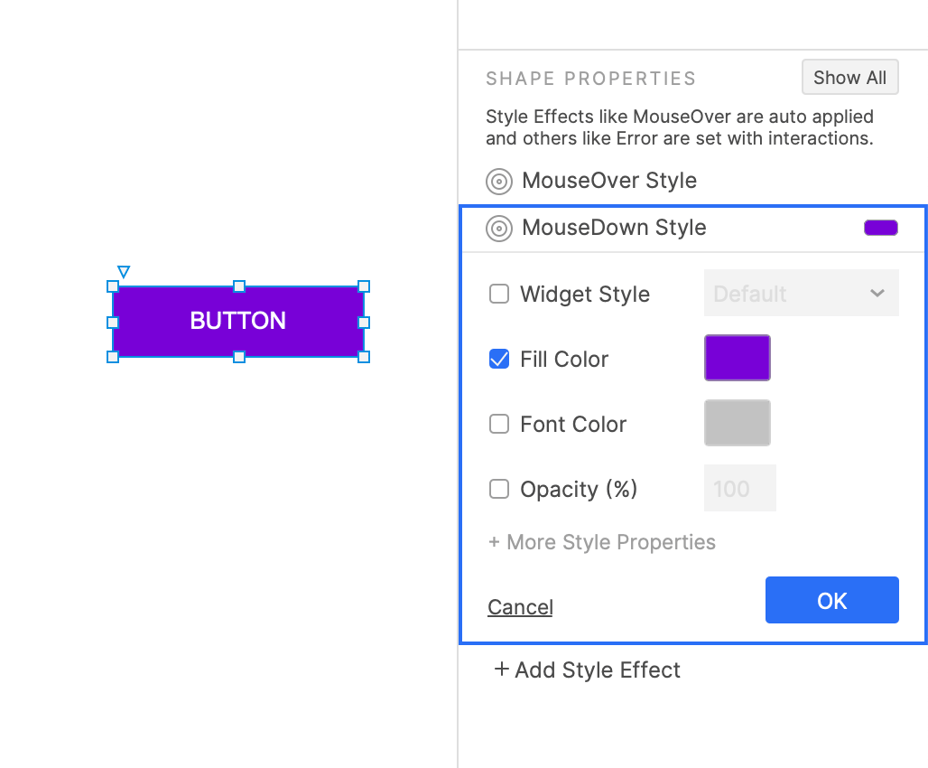928x768 pixels.
Task: Click the MouseDown Style target icon
Action: pos(499,228)
